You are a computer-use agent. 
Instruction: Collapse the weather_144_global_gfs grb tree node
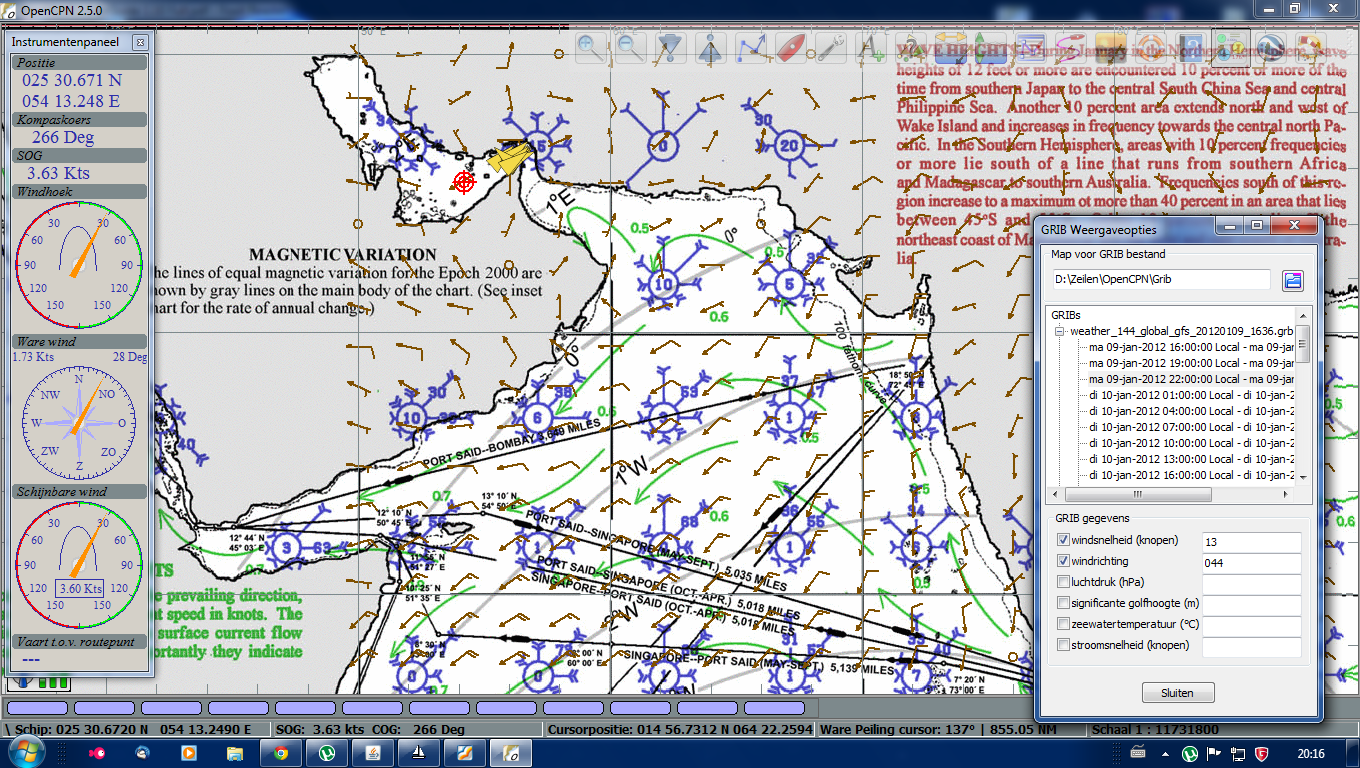1059,330
